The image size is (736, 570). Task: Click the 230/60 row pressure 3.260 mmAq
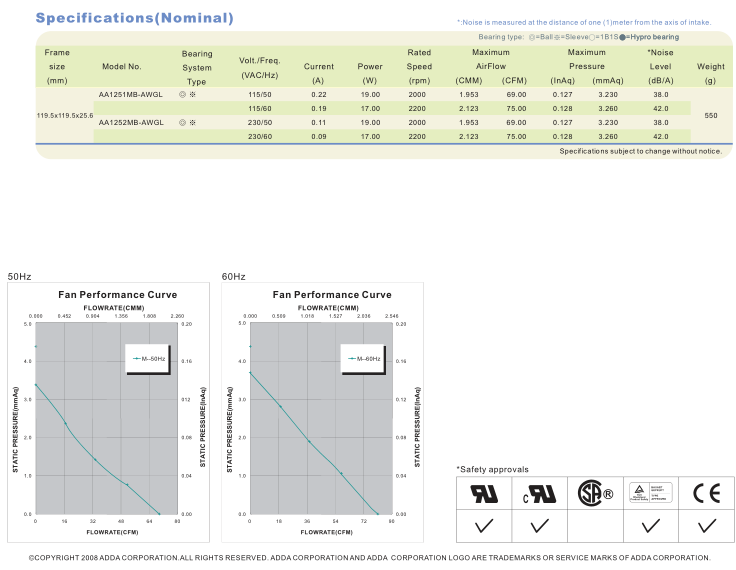coord(608,137)
